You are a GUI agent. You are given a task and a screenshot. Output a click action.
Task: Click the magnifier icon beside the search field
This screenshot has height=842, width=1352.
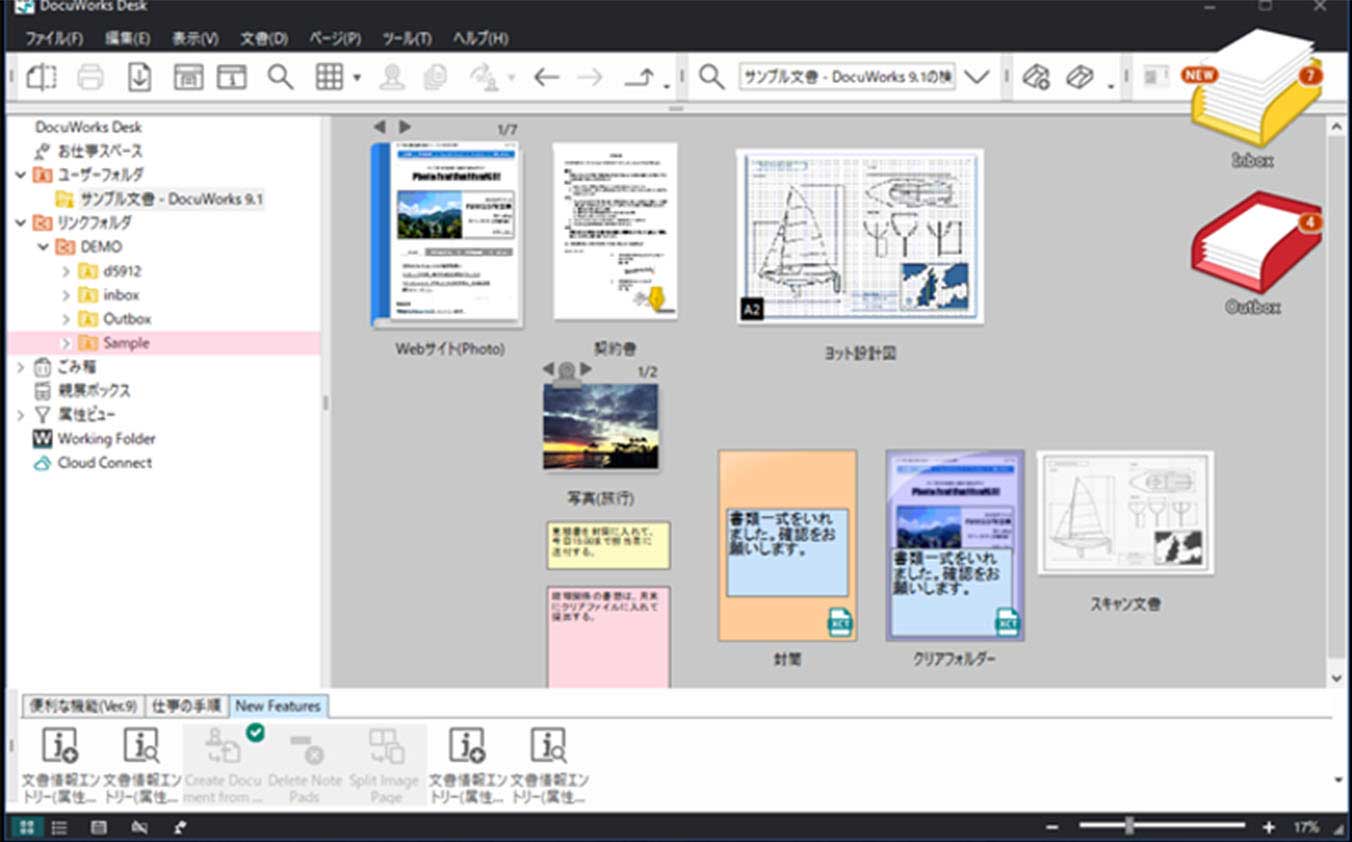click(x=711, y=77)
